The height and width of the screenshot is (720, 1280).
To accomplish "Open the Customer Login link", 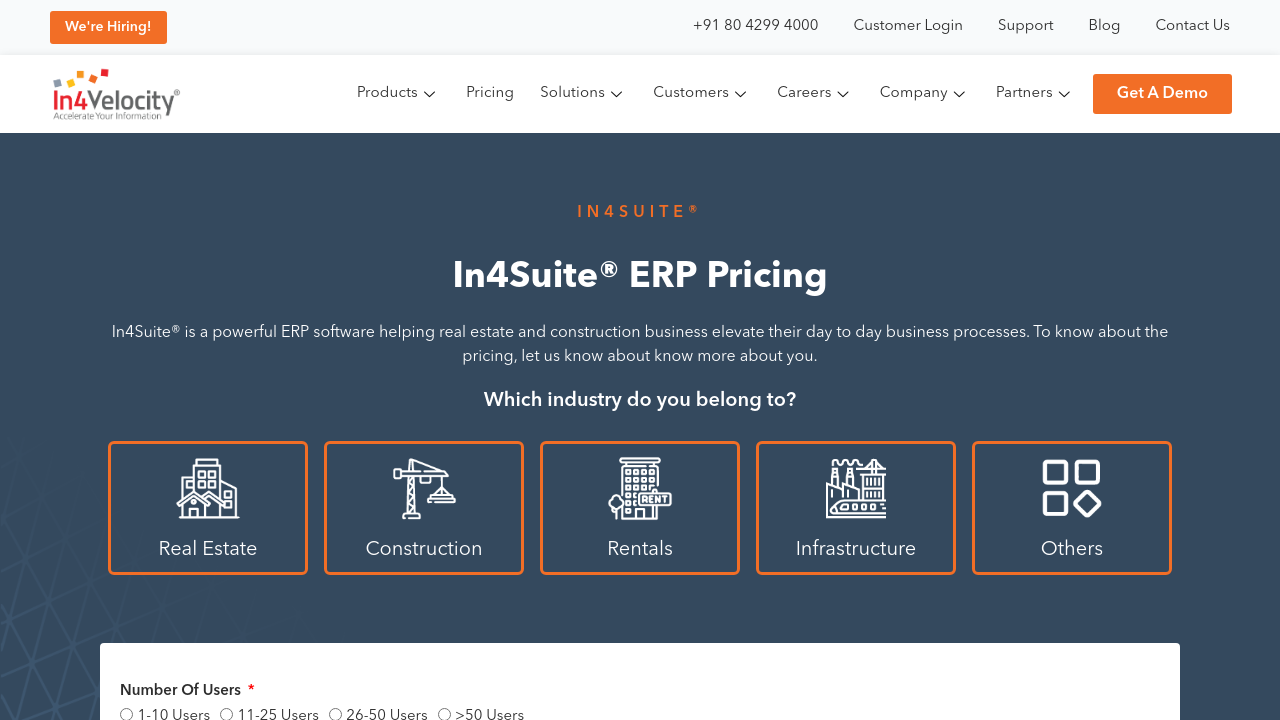I will [908, 26].
